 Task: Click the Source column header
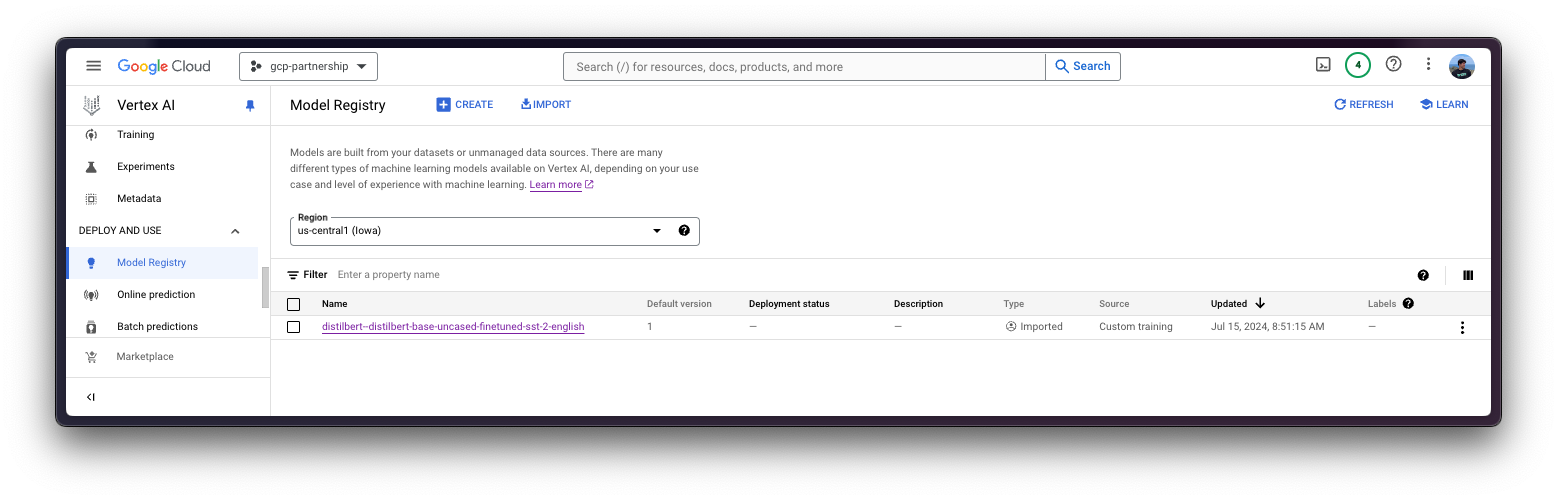1114,304
